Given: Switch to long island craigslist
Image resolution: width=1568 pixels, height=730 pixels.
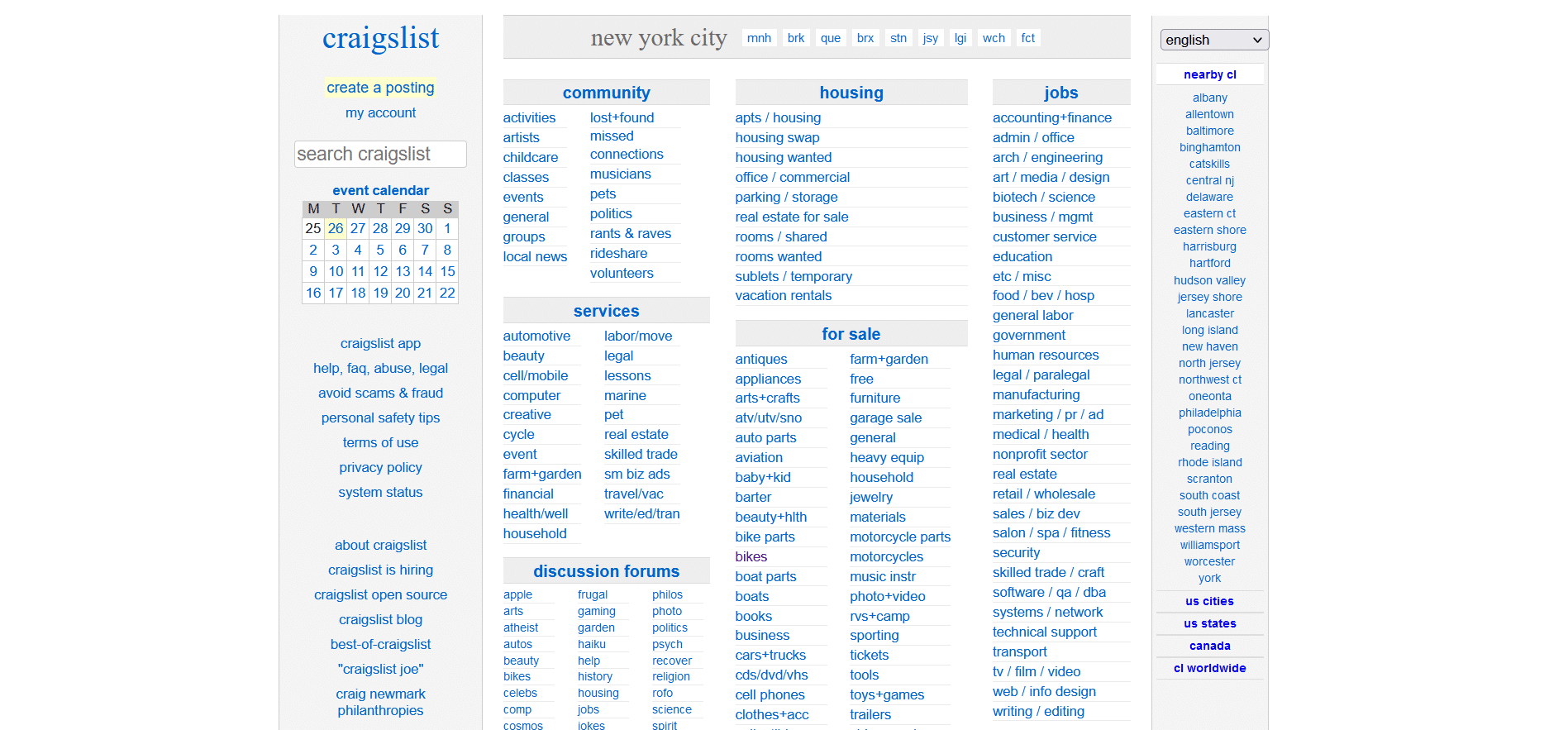Looking at the screenshot, I should (x=1209, y=330).
